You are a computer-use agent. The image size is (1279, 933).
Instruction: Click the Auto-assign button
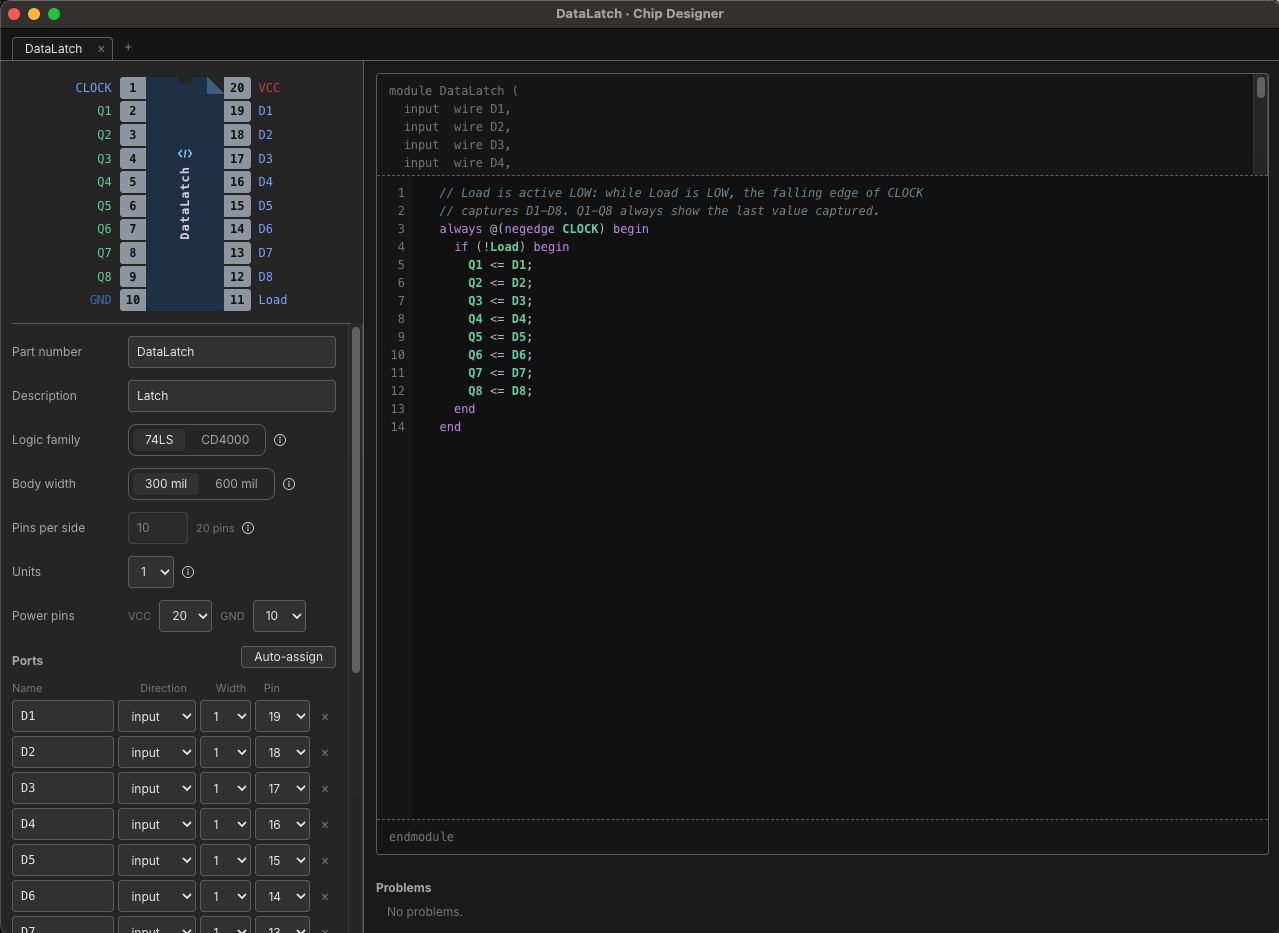point(288,657)
